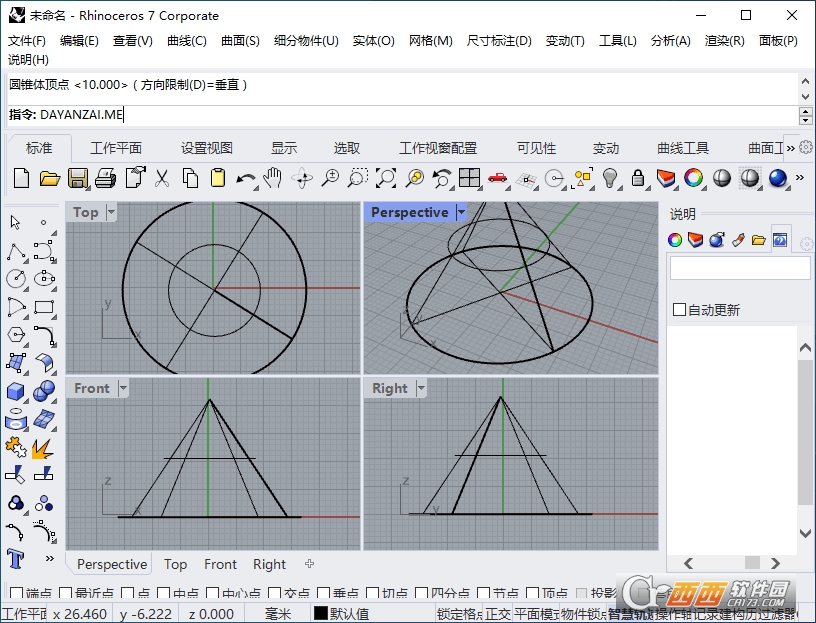Click the color wheel Object Properties icon
This screenshot has height=623, width=816.
pyautogui.click(x=694, y=178)
